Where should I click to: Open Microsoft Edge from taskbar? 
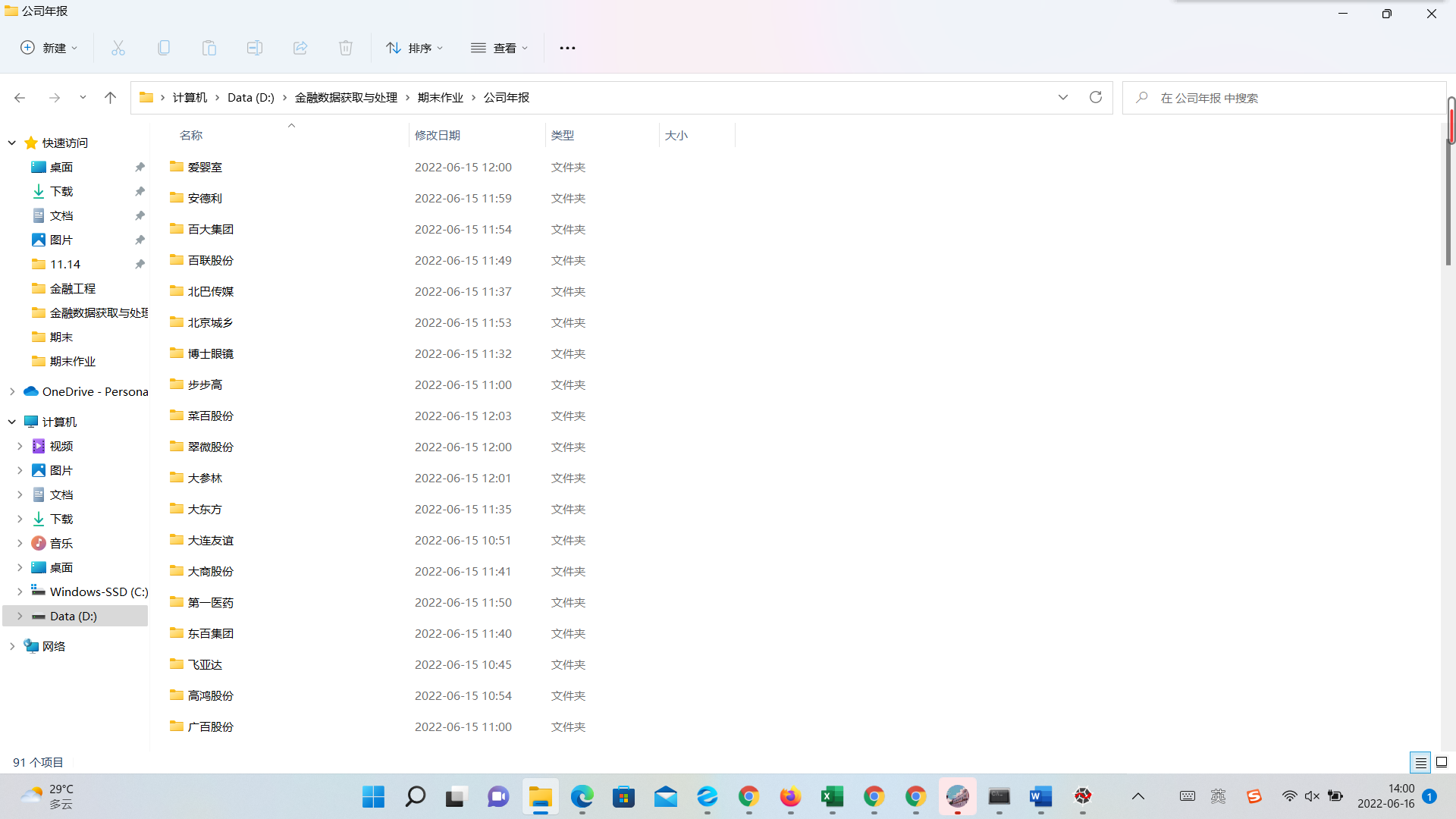pyautogui.click(x=582, y=796)
